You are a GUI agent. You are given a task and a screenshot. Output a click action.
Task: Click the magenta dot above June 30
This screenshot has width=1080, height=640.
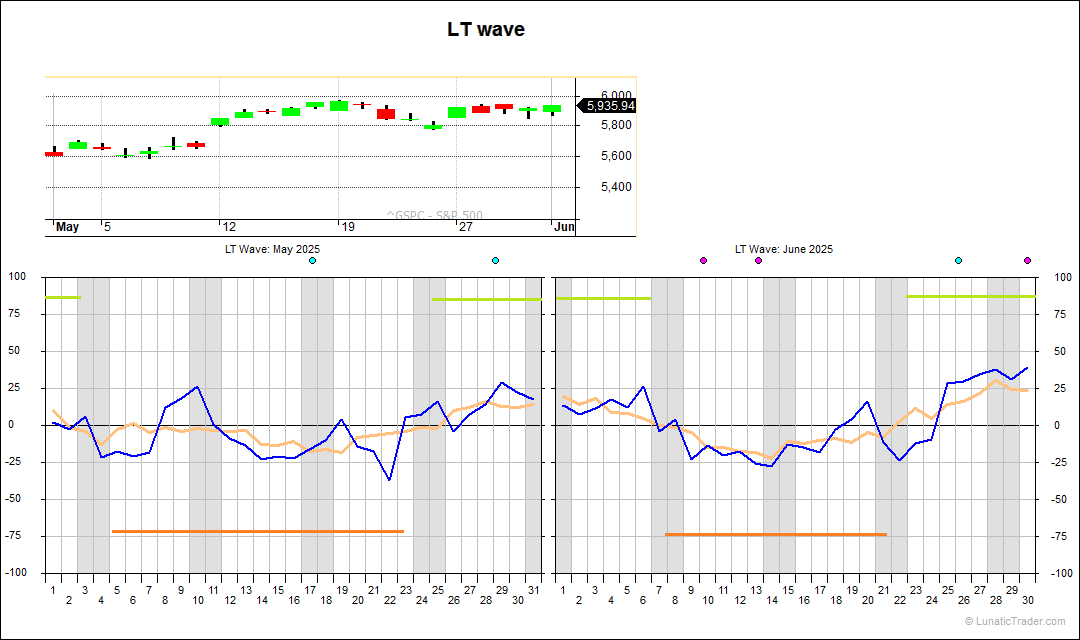pos(1027,260)
